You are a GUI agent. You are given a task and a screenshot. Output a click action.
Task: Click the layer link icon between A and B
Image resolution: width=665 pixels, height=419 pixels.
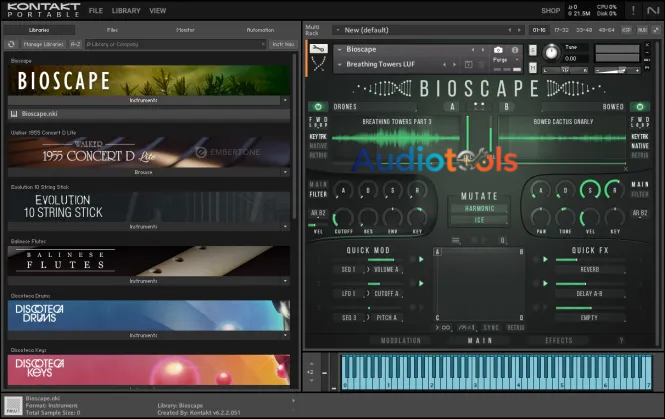tap(479, 106)
